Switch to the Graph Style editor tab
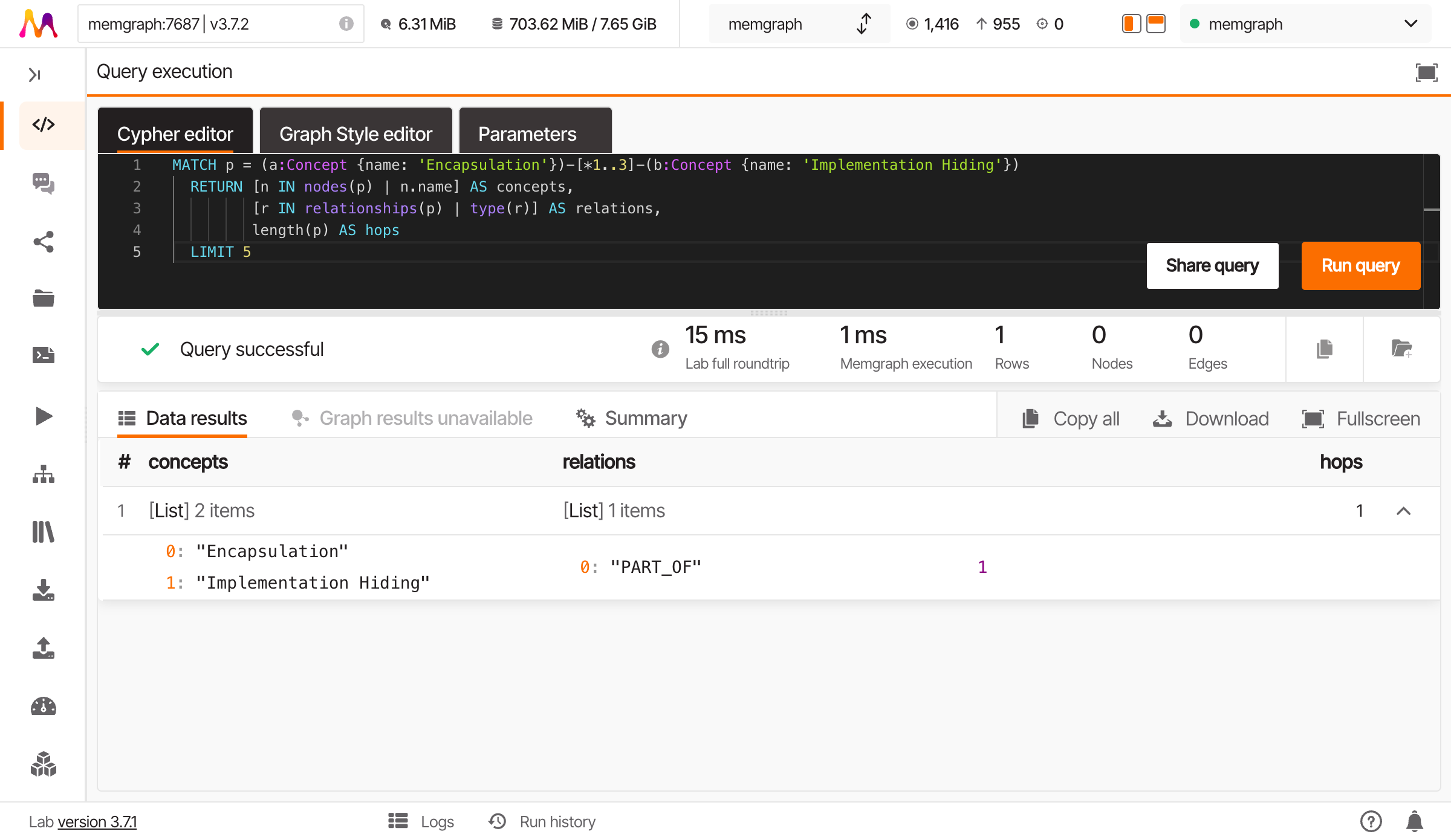The height and width of the screenshot is (840, 1451). point(355,133)
